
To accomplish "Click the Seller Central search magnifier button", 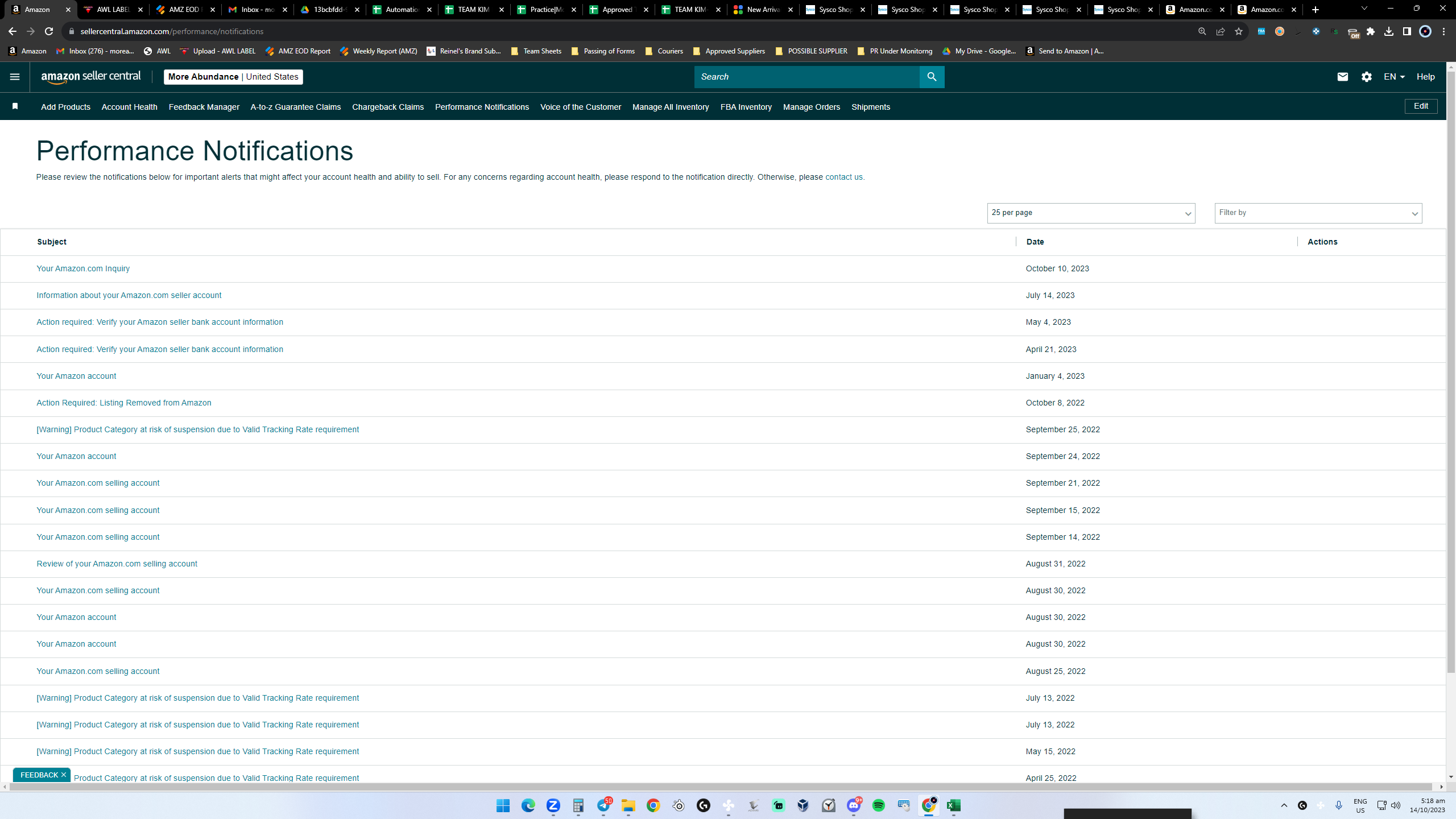I will click(932, 77).
